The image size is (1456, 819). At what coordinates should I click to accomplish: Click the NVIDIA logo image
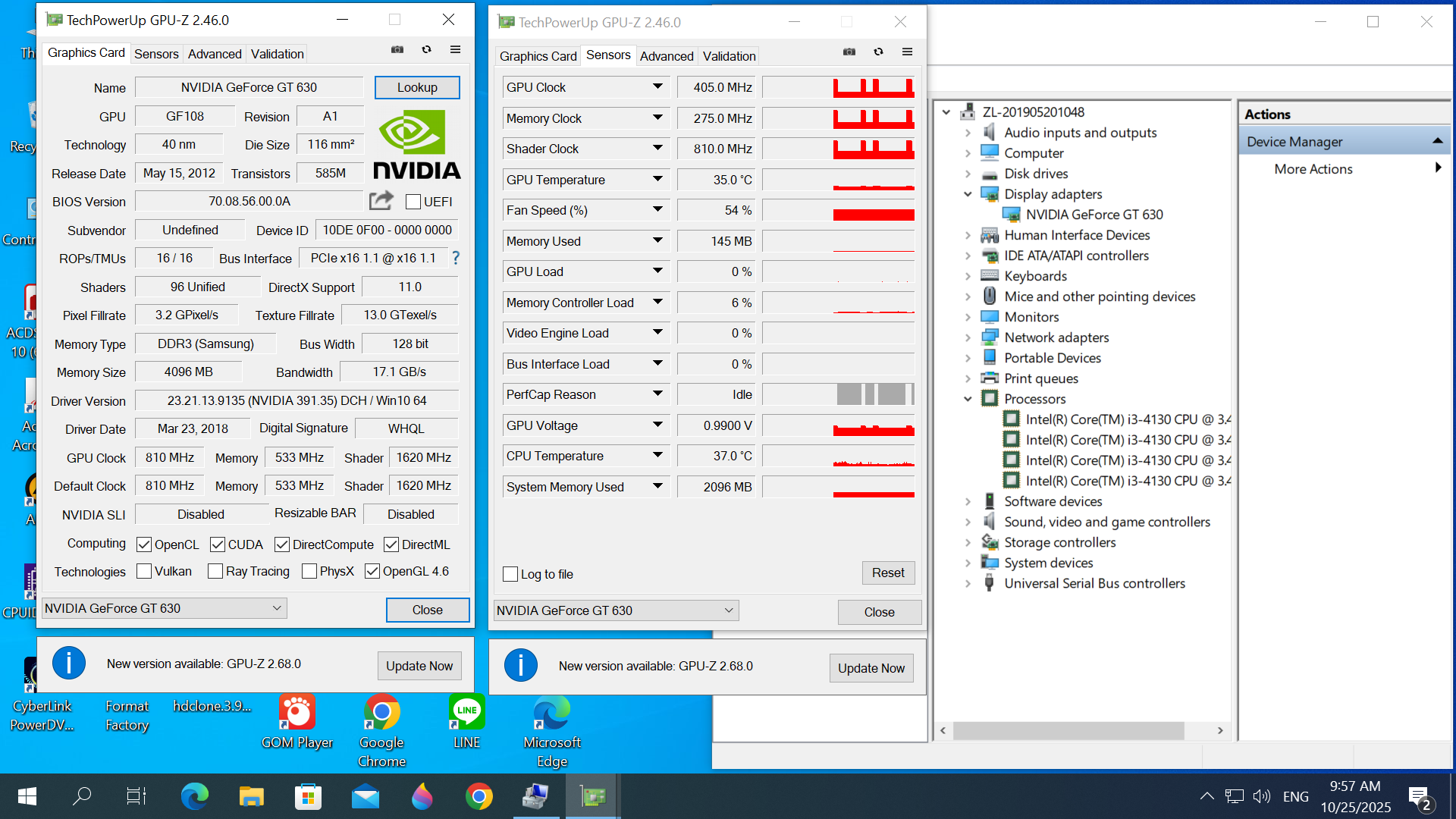(416, 145)
